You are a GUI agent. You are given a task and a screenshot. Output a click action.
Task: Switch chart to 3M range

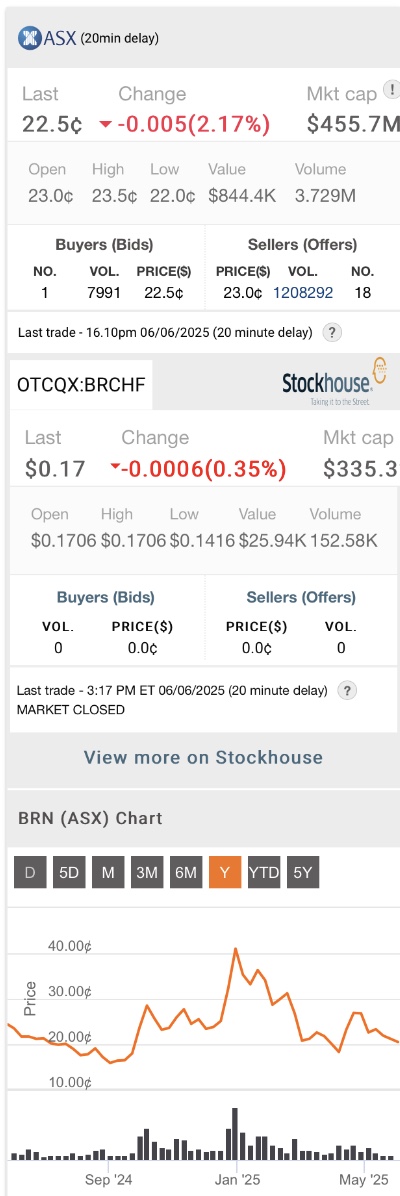[147, 873]
